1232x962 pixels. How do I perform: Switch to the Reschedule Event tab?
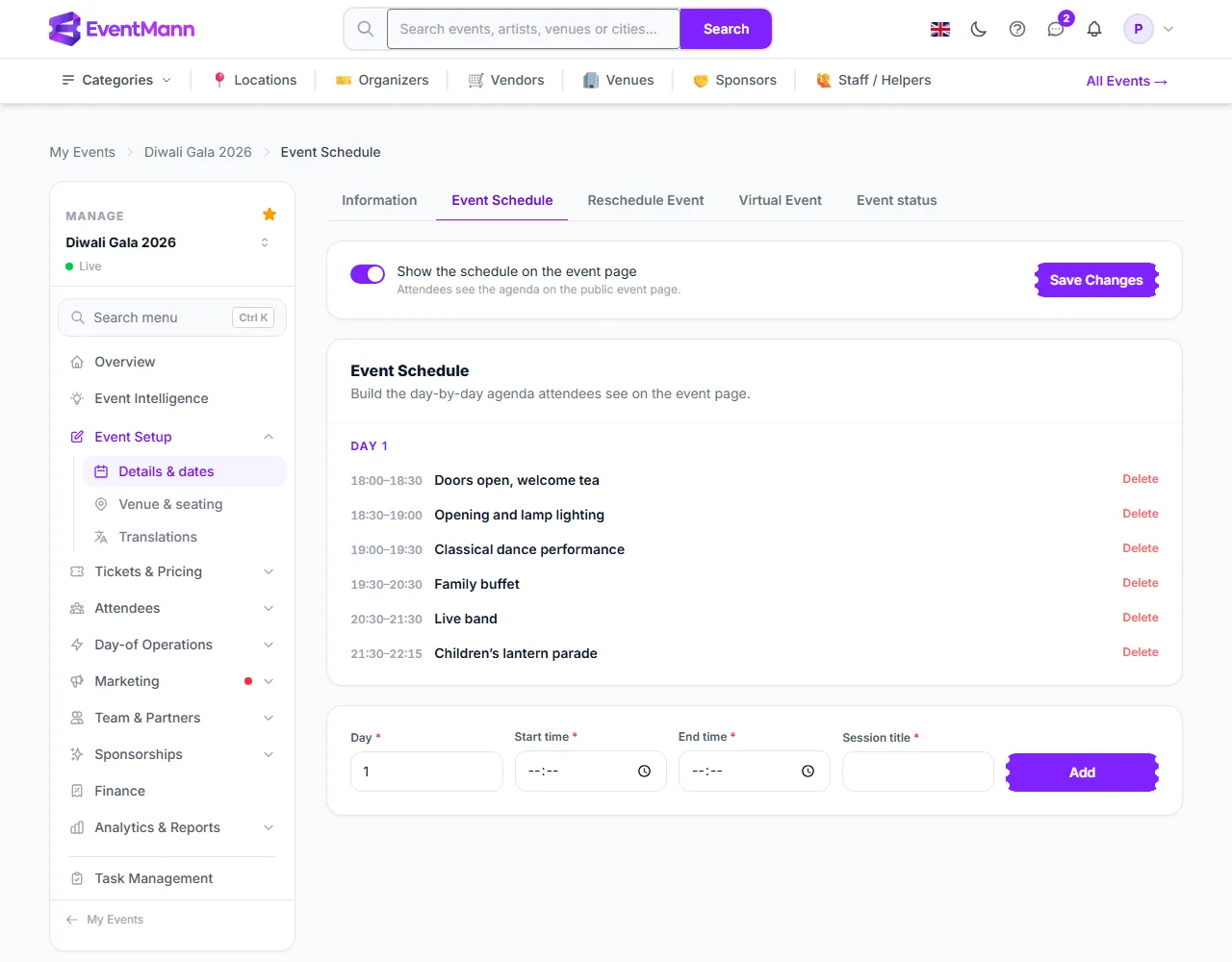pos(646,200)
